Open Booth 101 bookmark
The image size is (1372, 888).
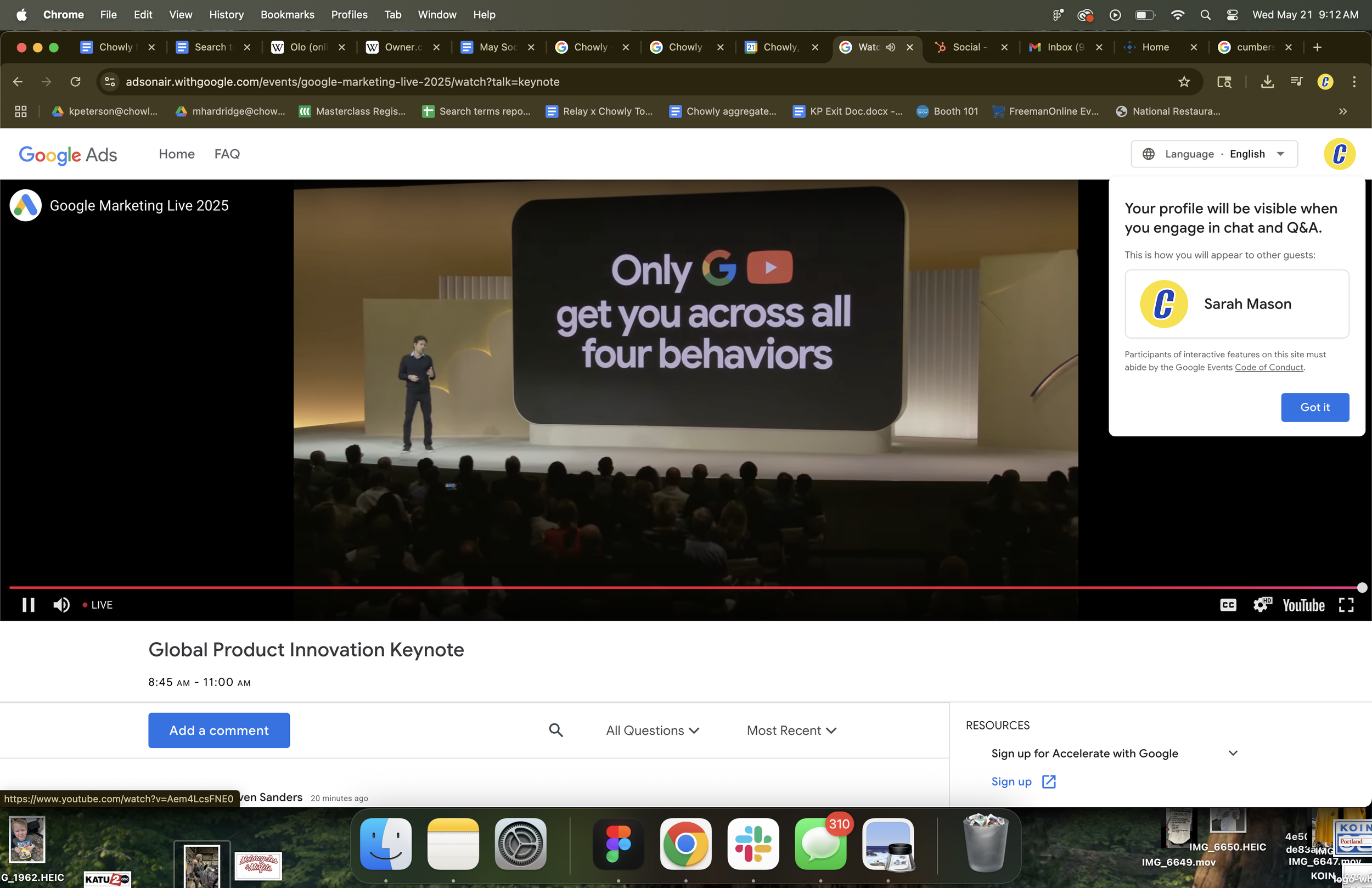pyautogui.click(x=947, y=111)
